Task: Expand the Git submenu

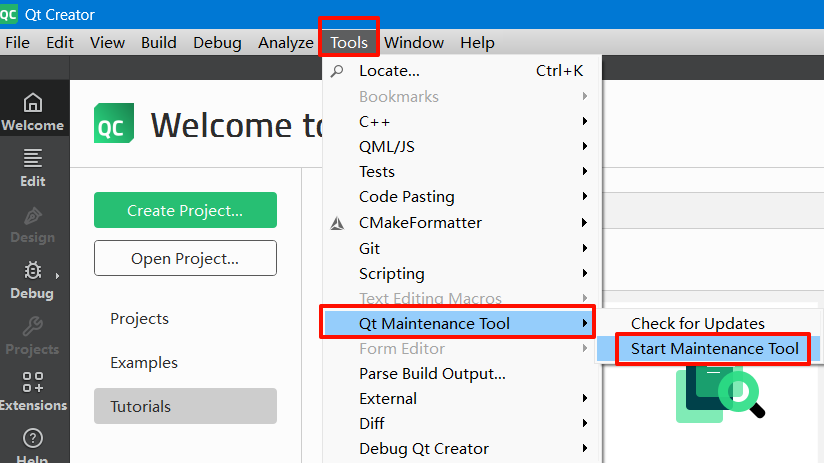Action: (x=462, y=249)
